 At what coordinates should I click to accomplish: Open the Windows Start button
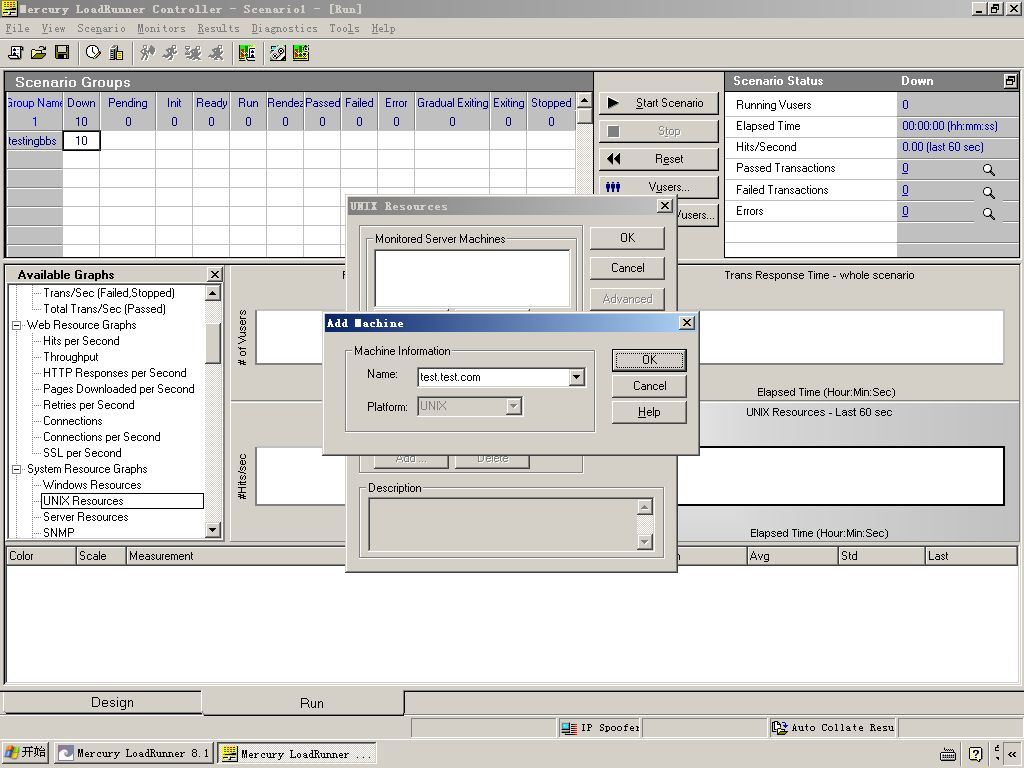tap(25, 753)
